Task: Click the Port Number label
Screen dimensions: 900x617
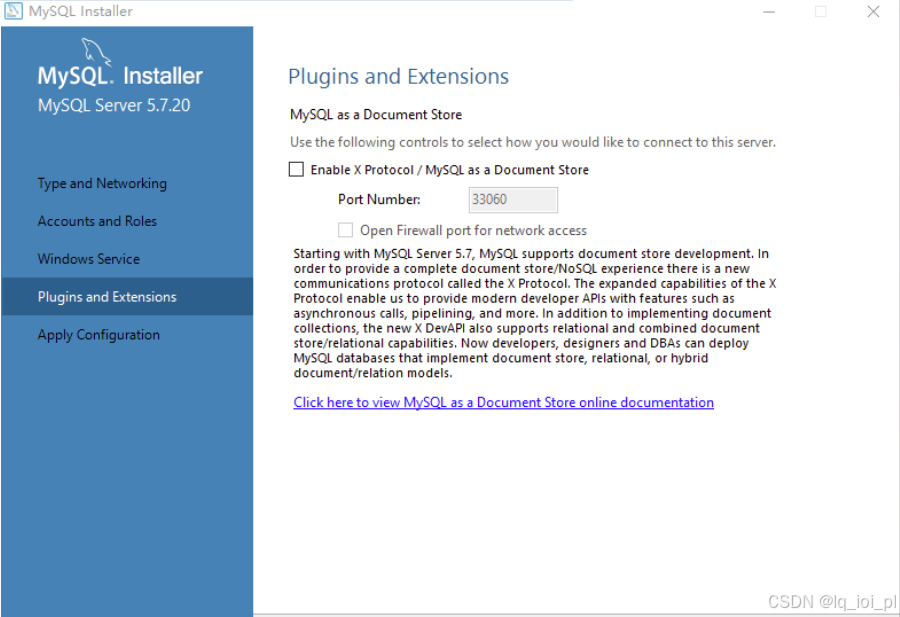Action: point(379,200)
